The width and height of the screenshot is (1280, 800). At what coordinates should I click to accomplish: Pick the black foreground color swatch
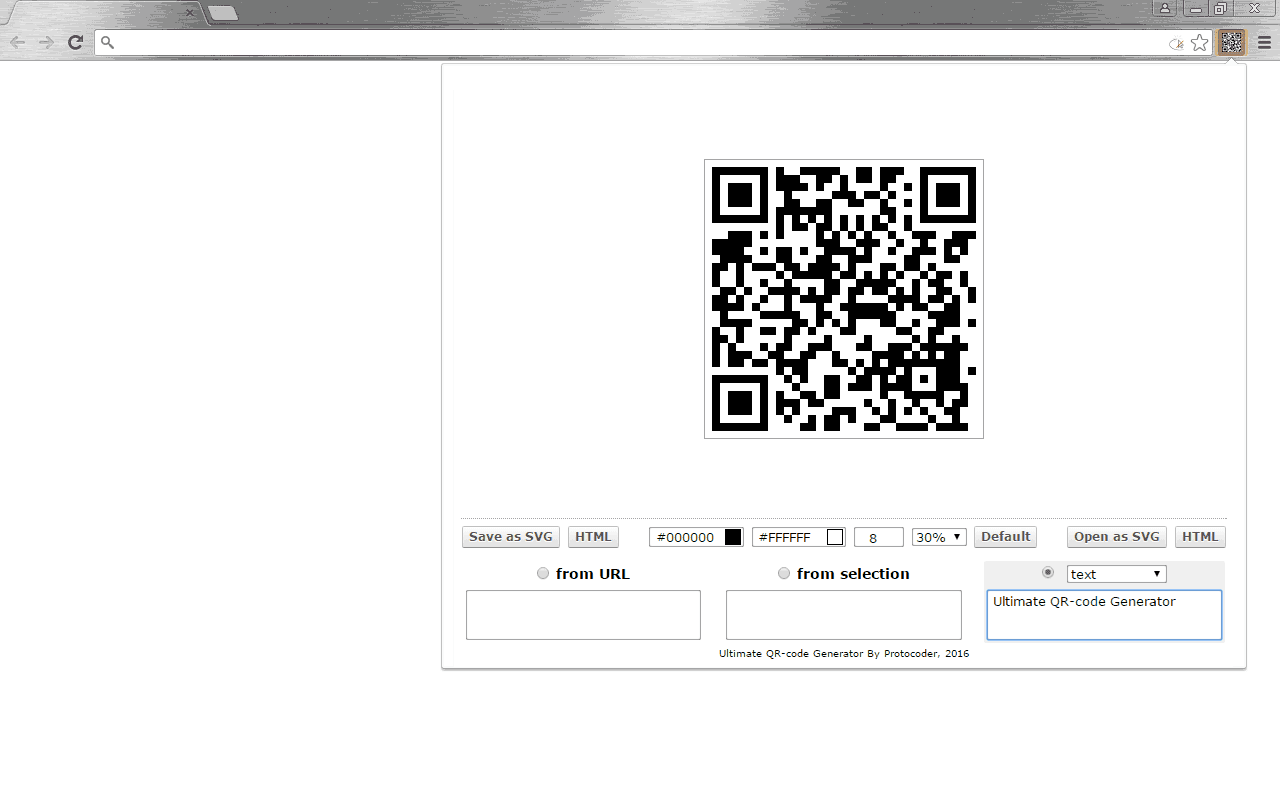tap(733, 537)
